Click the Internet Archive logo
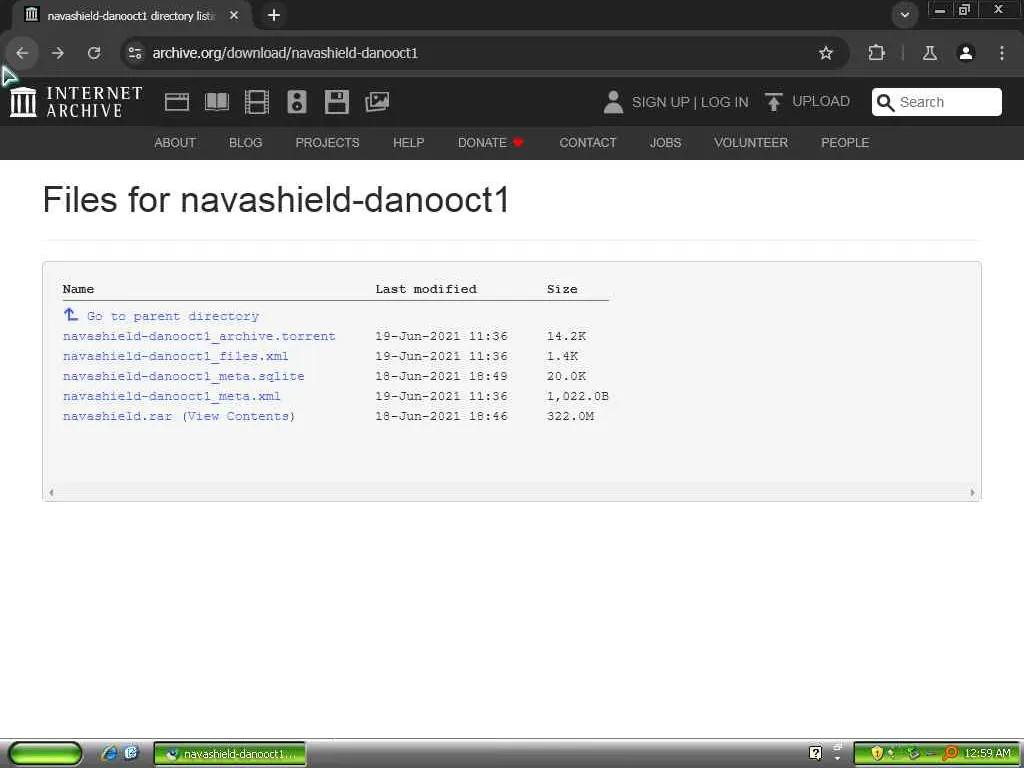 pyautogui.click(x=76, y=102)
